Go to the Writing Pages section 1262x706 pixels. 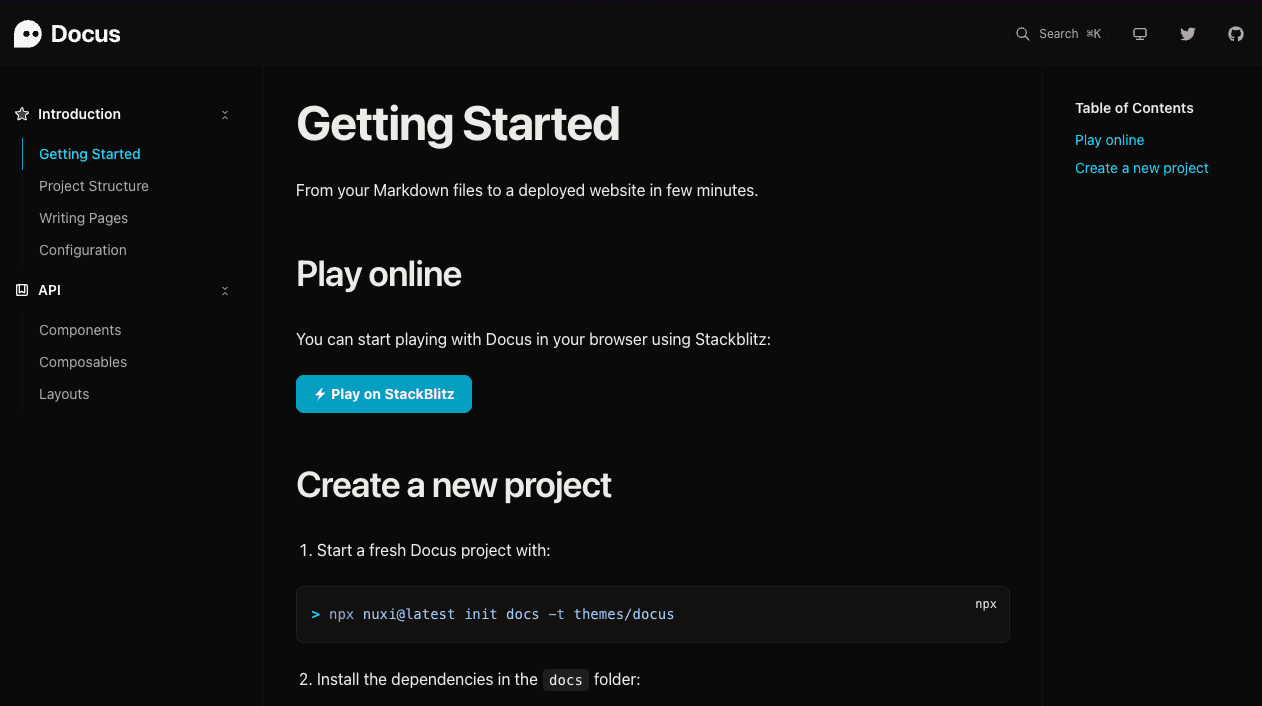[x=83, y=218]
